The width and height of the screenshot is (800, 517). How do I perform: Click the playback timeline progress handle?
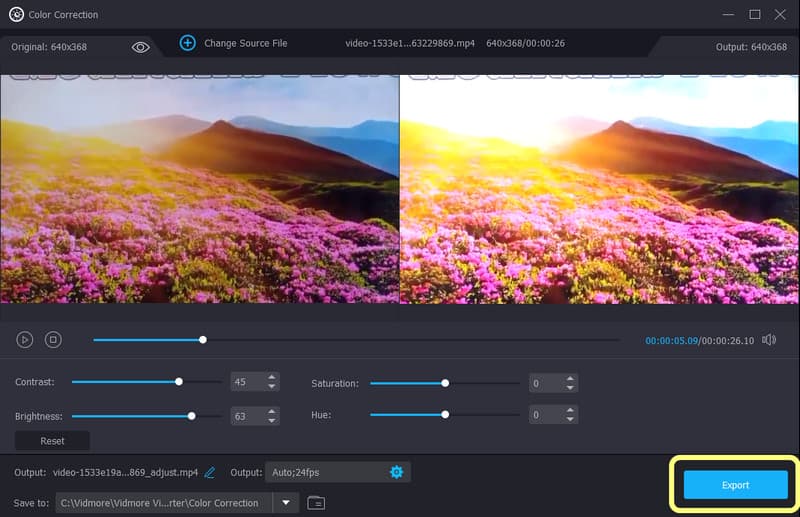[203, 340]
